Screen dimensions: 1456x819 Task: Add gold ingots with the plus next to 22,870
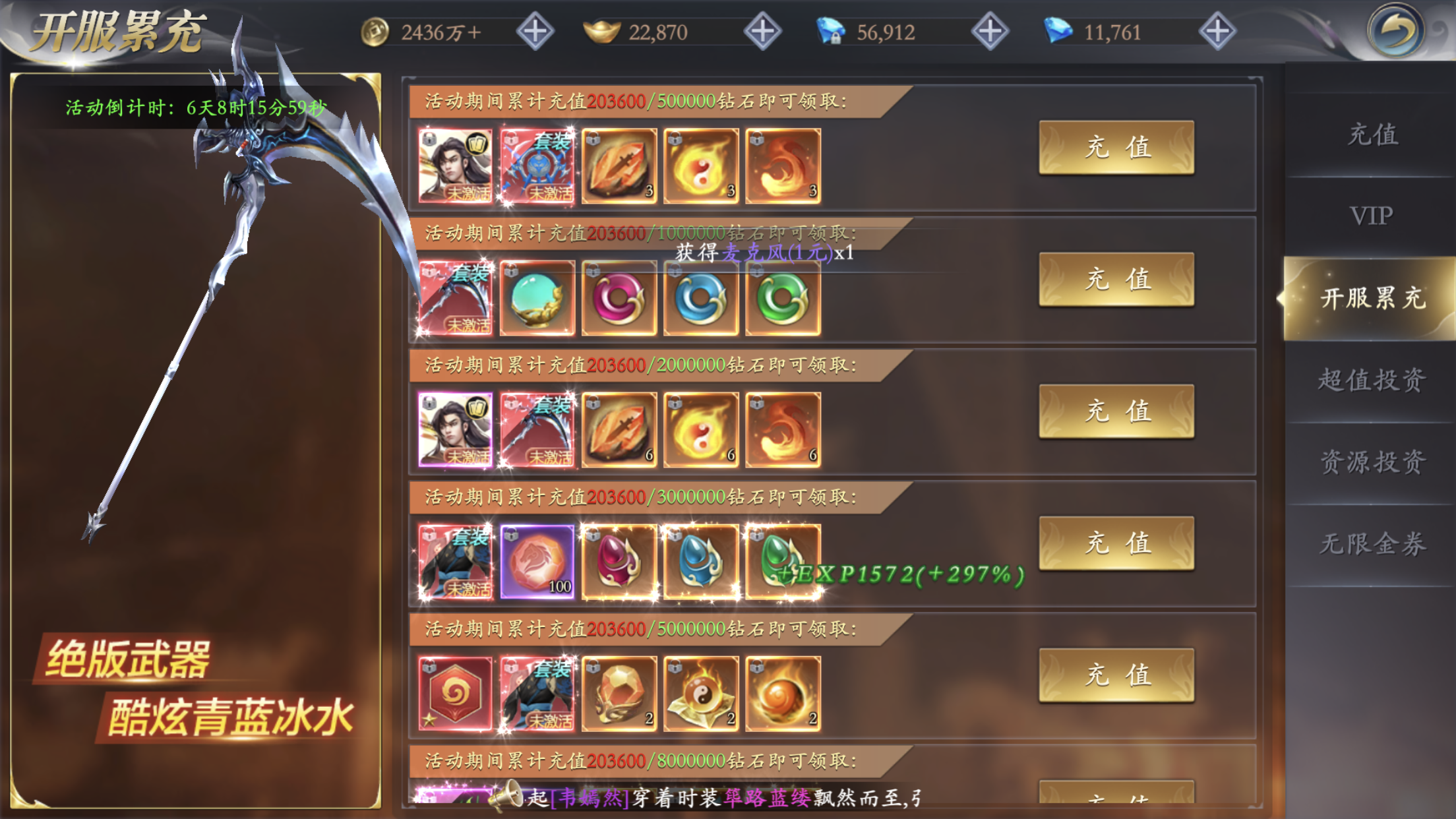pos(762,31)
